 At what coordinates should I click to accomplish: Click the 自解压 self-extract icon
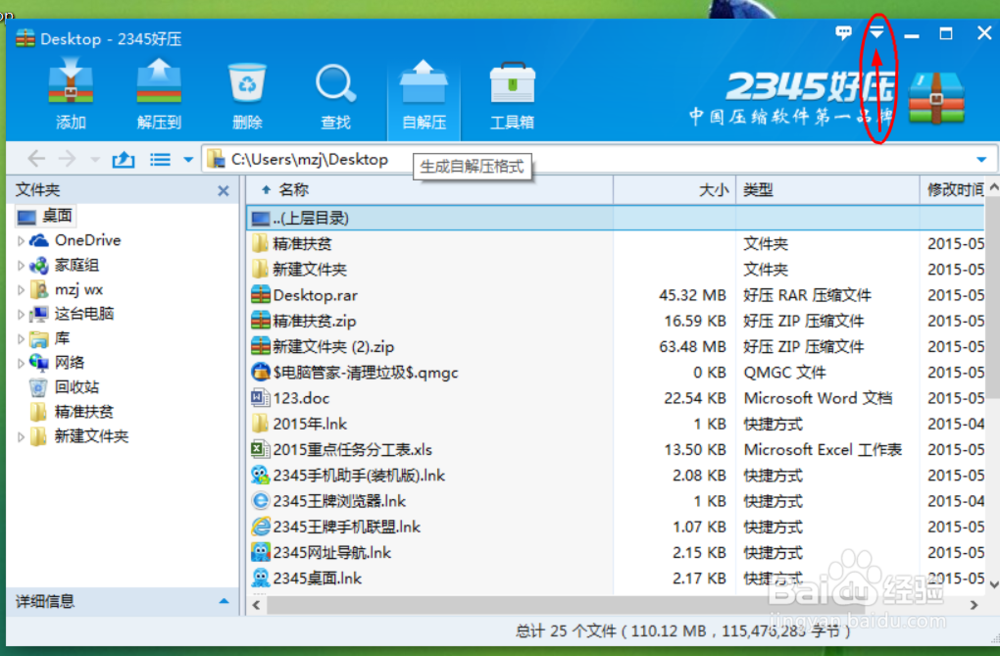coord(424,94)
